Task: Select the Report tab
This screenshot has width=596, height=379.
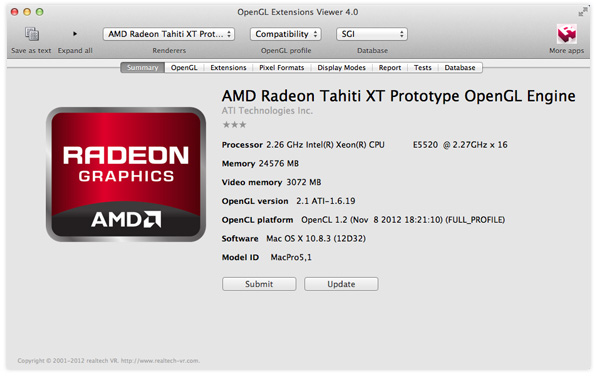Action: tap(390, 68)
